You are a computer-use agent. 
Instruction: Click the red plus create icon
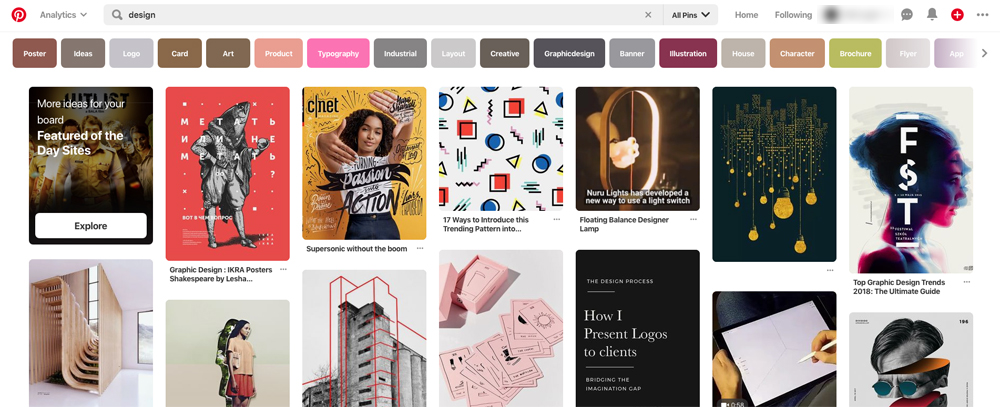point(957,15)
